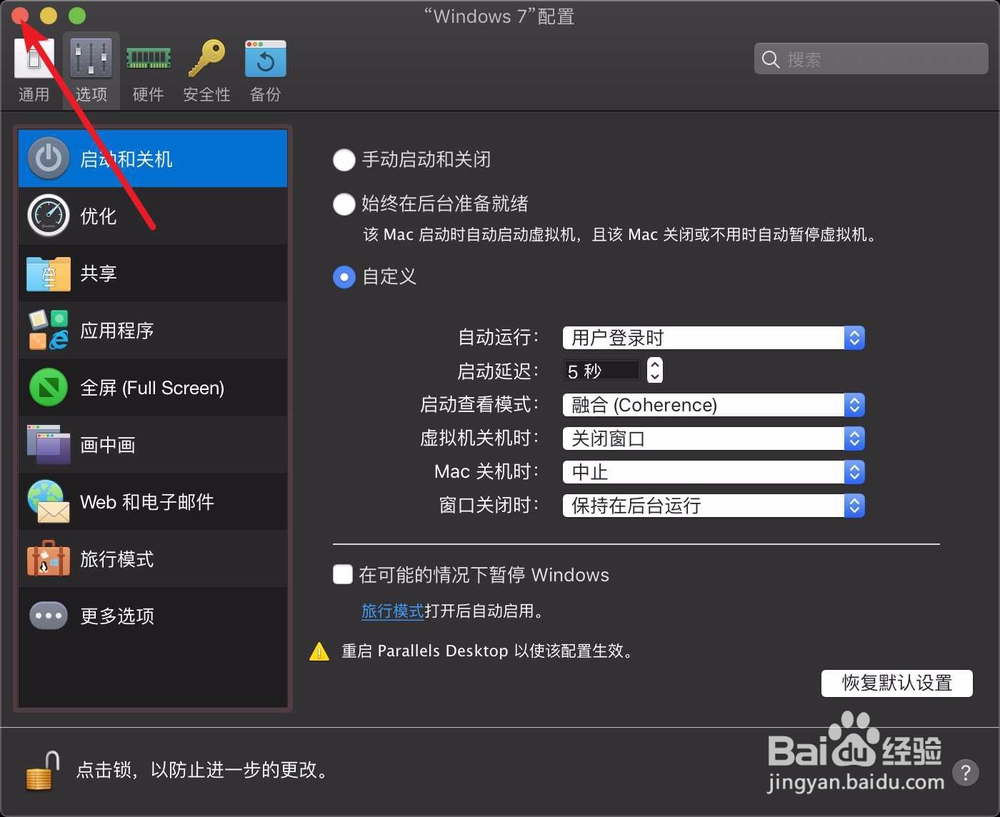Open help with the question mark button
Screen dimensions: 1000x817
tap(966, 772)
